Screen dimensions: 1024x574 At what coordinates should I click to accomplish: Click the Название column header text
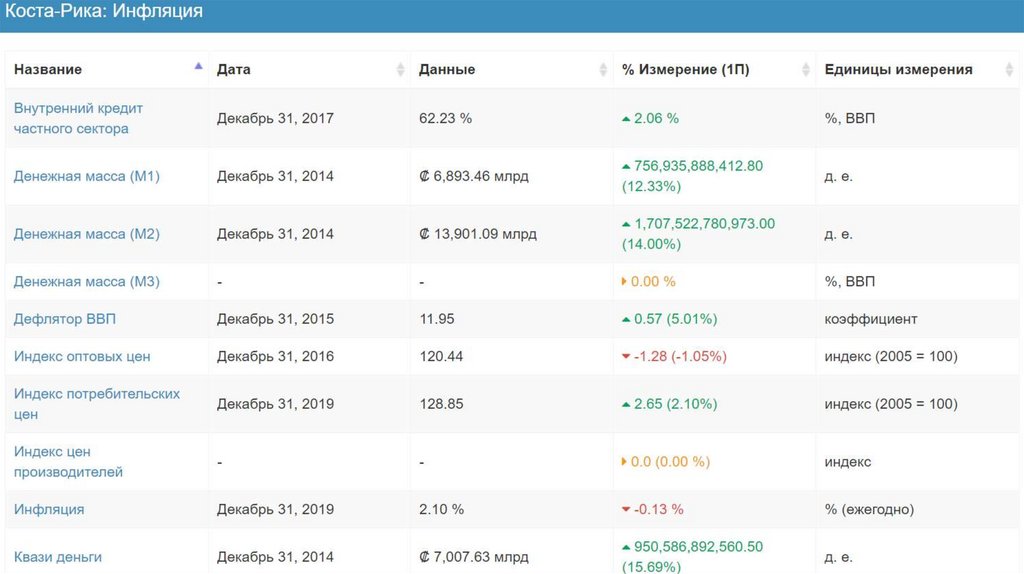click(48, 70)
